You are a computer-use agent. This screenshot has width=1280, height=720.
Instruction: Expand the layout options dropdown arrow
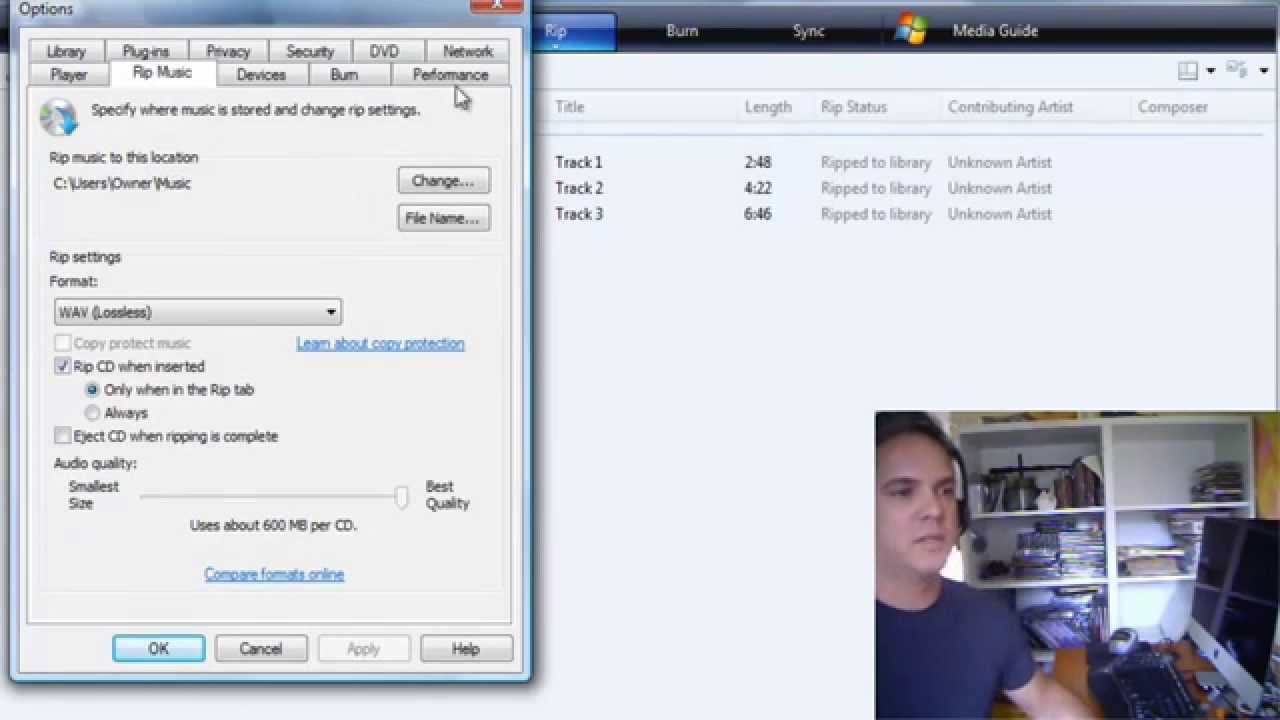click(x=1210, y=71)
